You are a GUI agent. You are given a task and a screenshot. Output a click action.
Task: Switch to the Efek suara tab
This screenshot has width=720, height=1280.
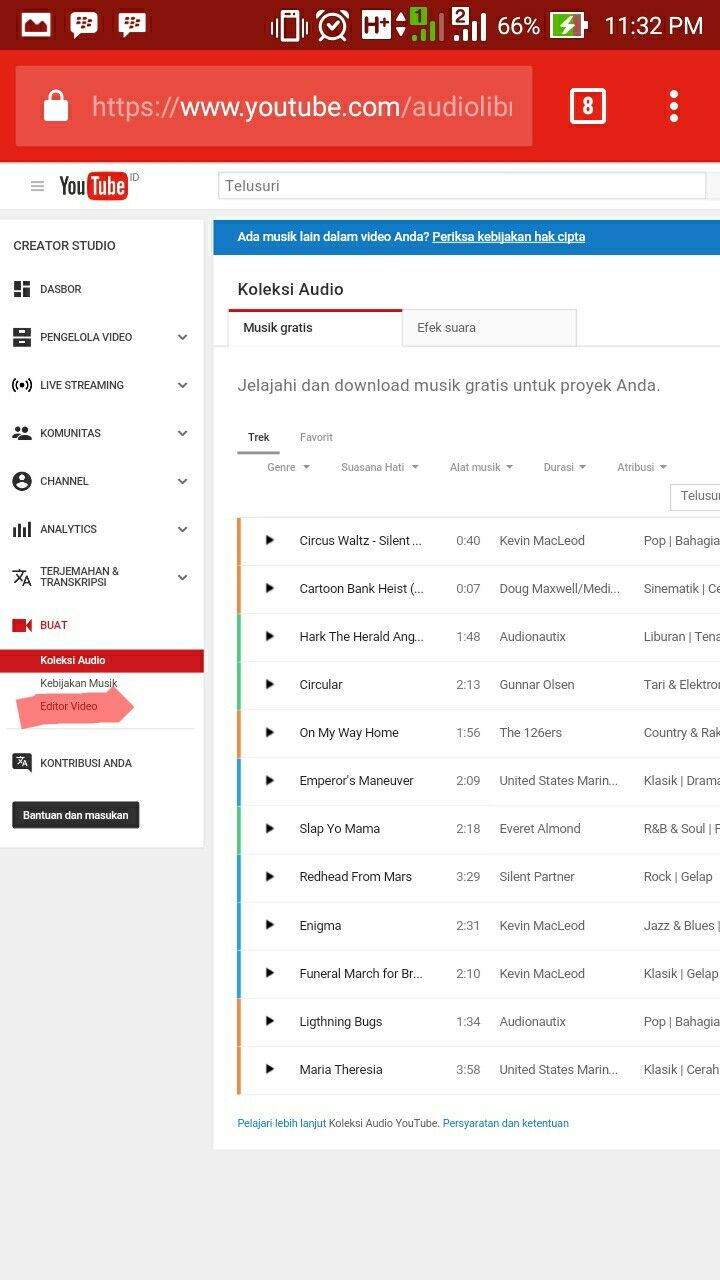(x=489, y=328)
